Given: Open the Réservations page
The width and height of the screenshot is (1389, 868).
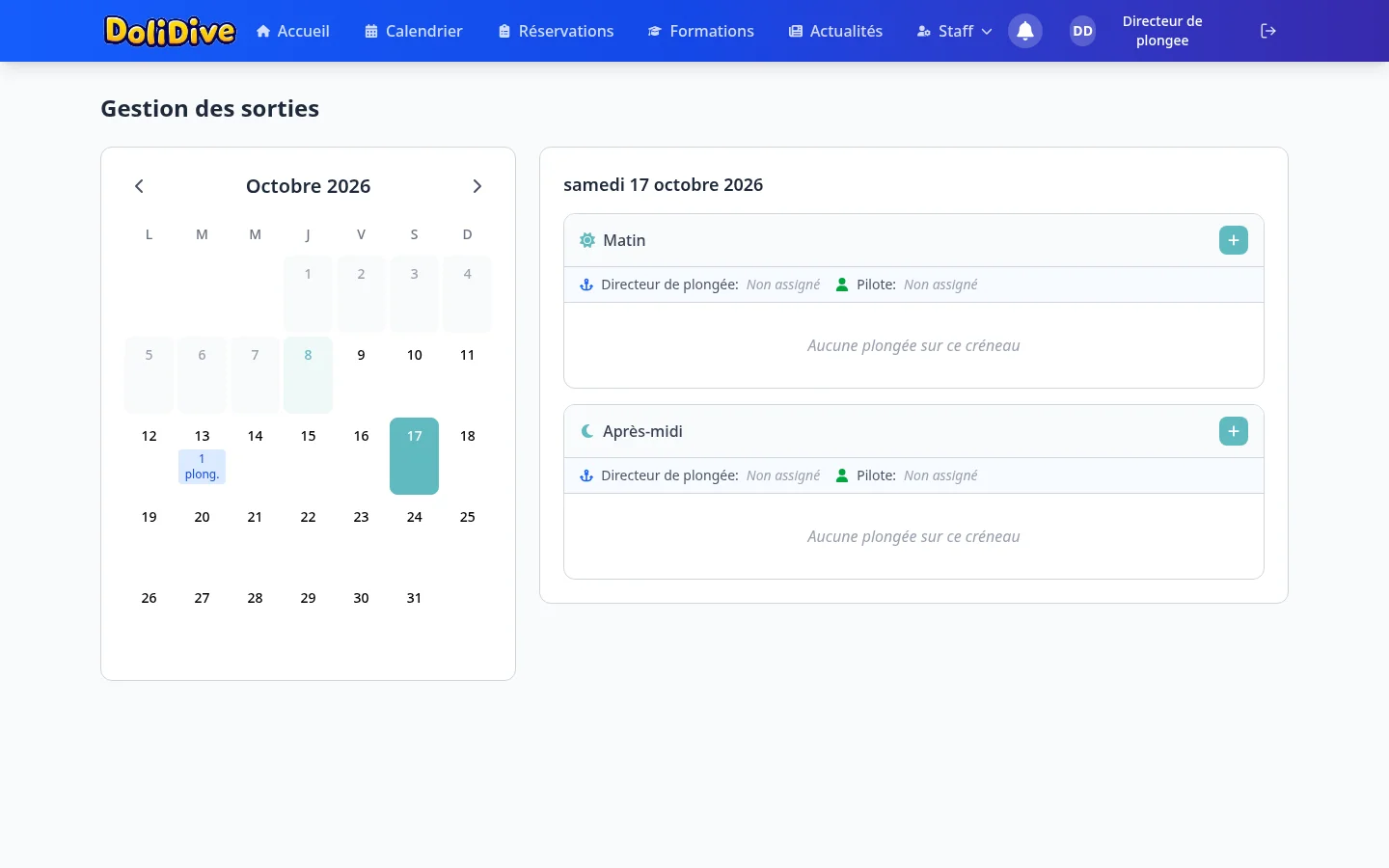Looking at the screenshot, I should [x=557, y=31].
